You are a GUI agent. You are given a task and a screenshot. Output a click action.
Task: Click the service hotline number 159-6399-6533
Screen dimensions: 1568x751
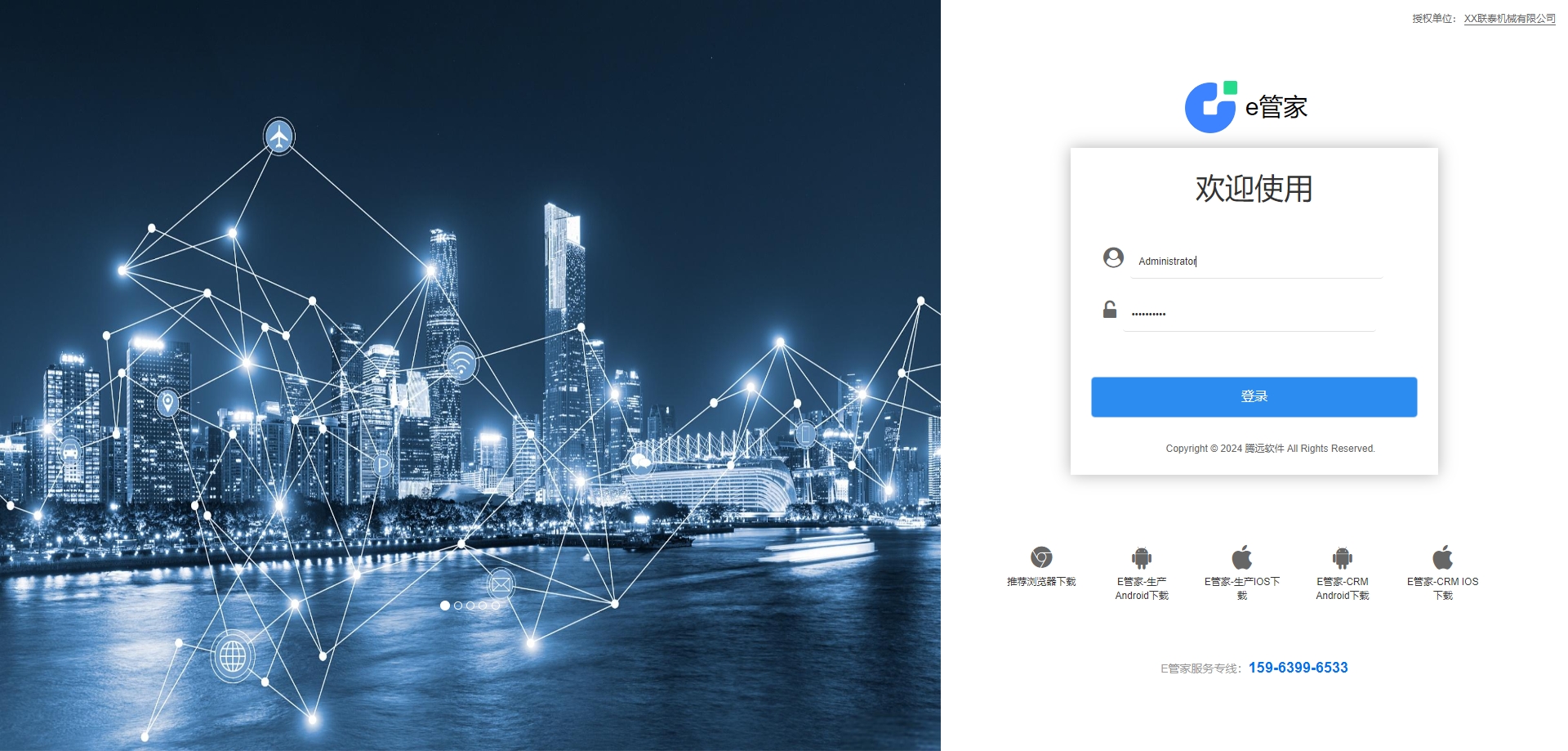1298,668
